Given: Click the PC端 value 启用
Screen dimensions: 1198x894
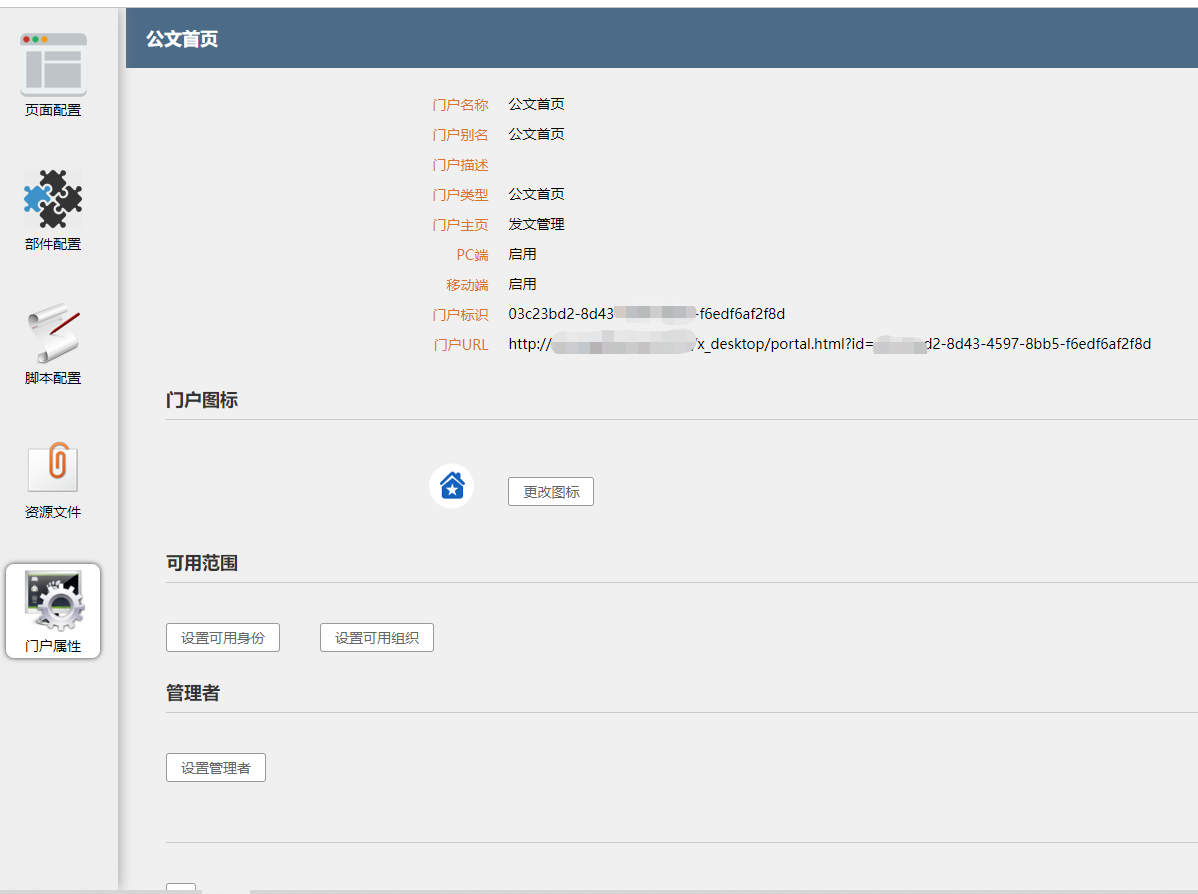Looking at the screenshot, I should tap(523, 254).
